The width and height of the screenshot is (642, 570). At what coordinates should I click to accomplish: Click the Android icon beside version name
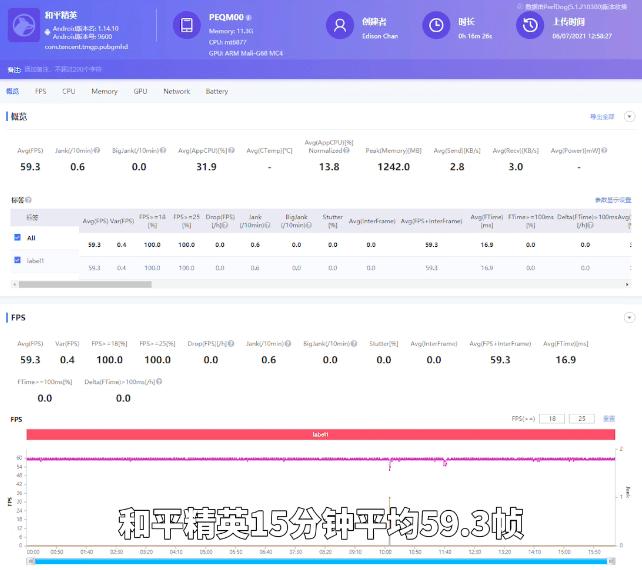47,32
